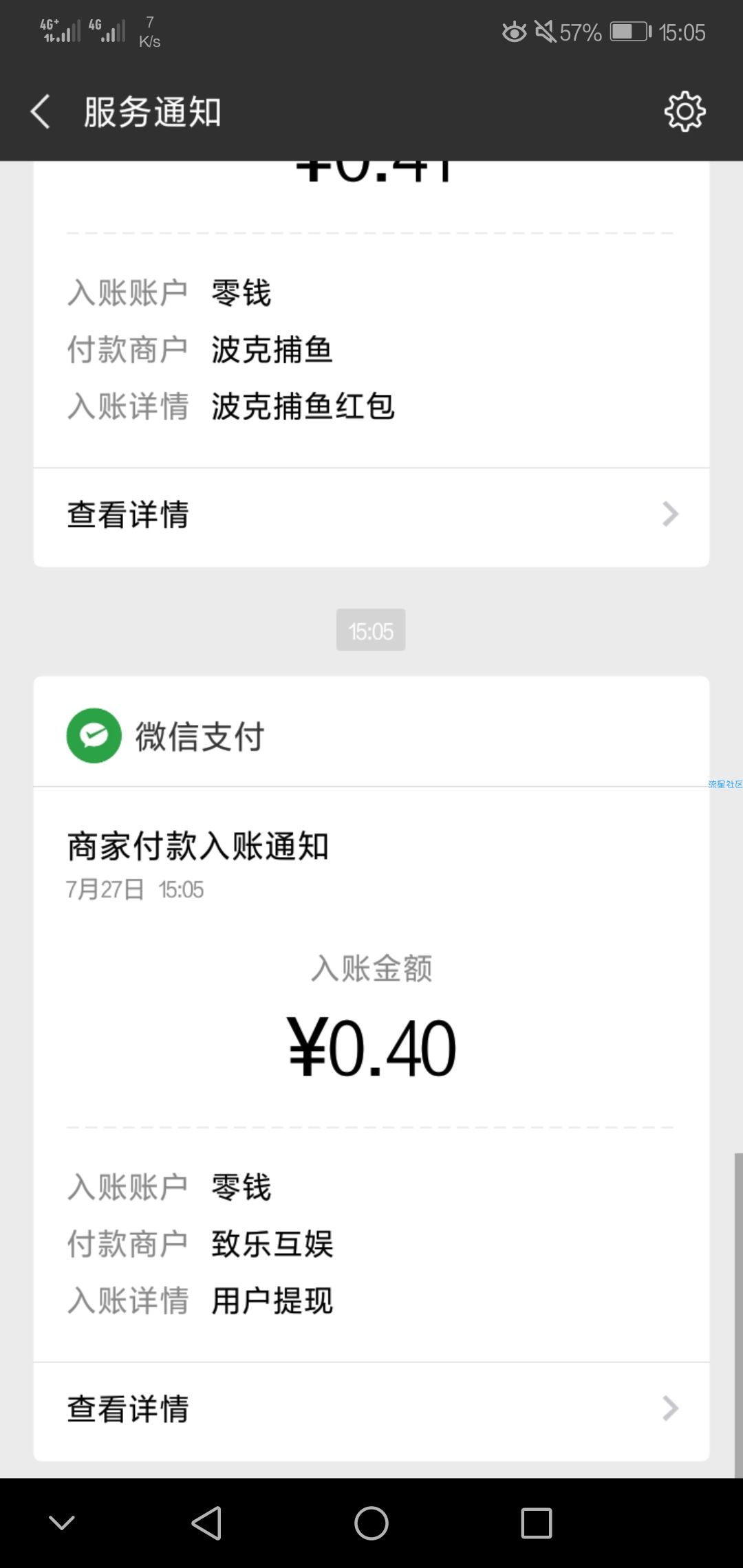743x1568 pixels.
Task: Tap the 微信支付 card header
Action: (371, 733)
